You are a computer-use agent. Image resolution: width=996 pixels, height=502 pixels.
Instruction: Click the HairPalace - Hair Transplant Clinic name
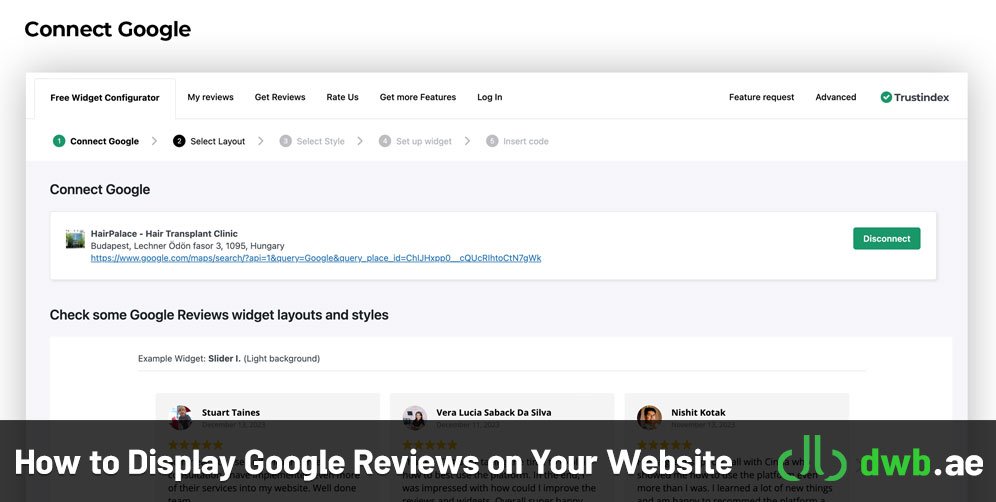(x=164, y=233)
